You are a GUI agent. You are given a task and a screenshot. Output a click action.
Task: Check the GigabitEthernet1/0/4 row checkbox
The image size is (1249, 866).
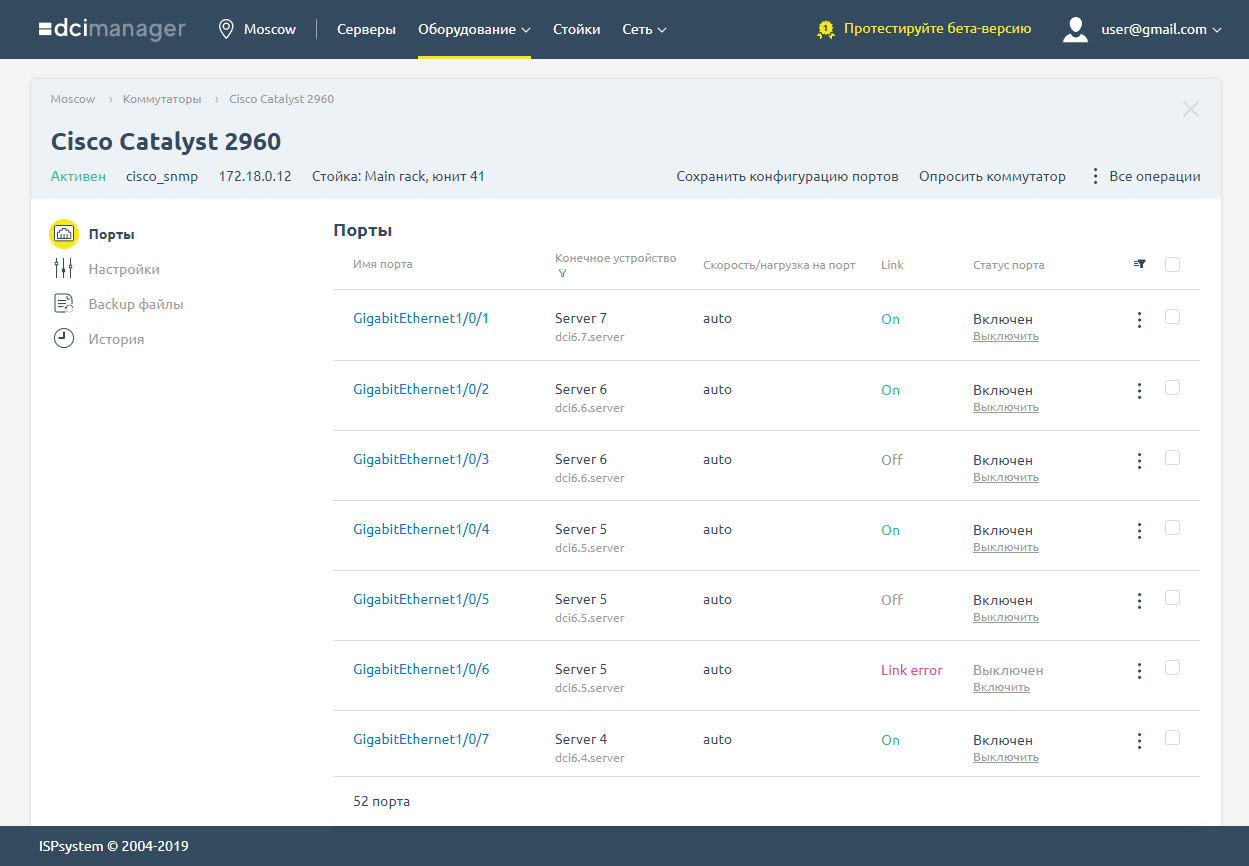1173,528
